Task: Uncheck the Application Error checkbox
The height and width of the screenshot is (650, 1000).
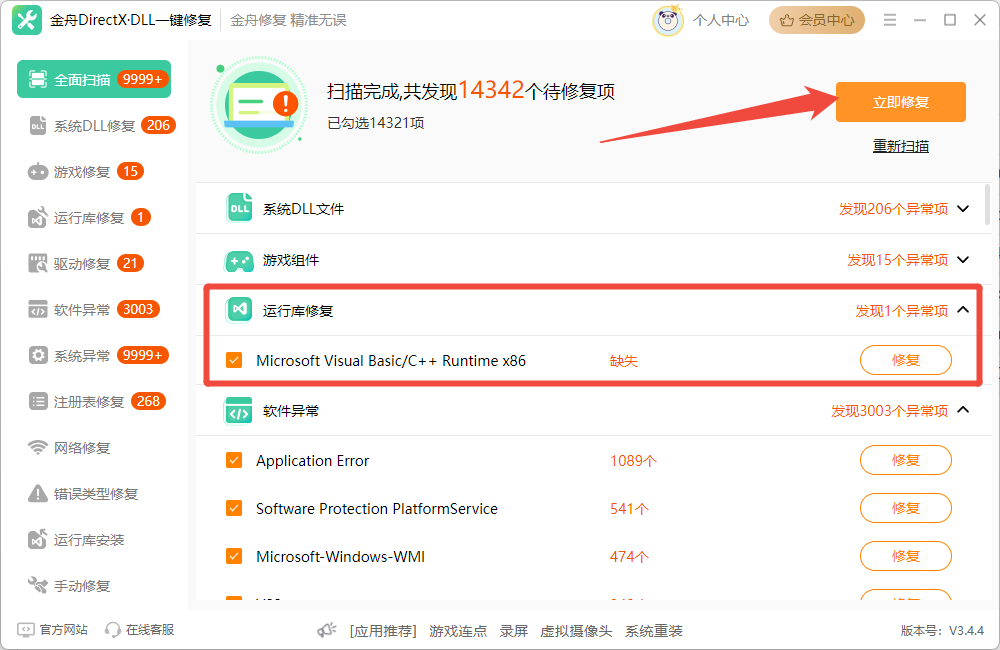Action: (x=234, y=460)
